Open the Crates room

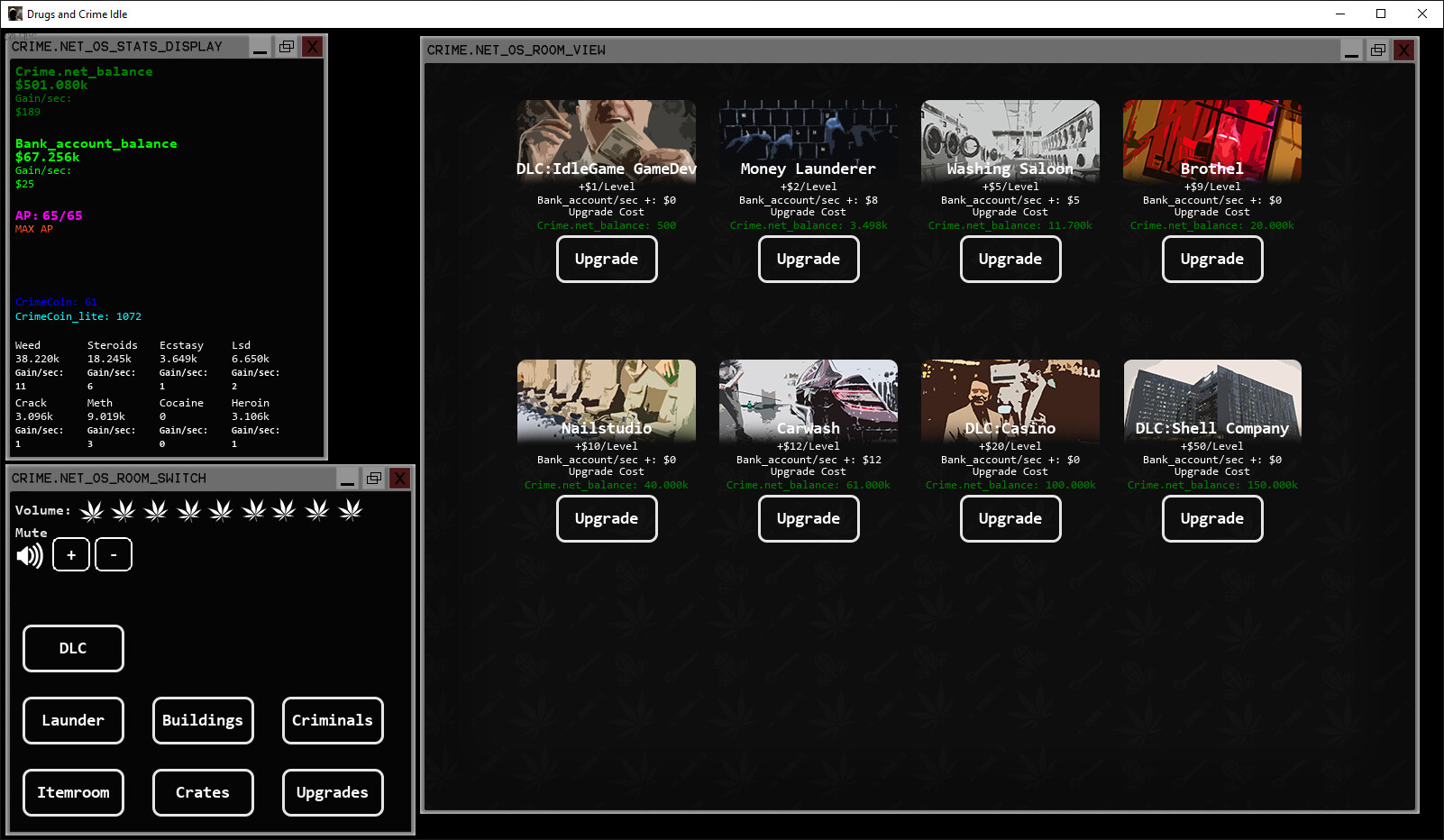tap(203, 792)
